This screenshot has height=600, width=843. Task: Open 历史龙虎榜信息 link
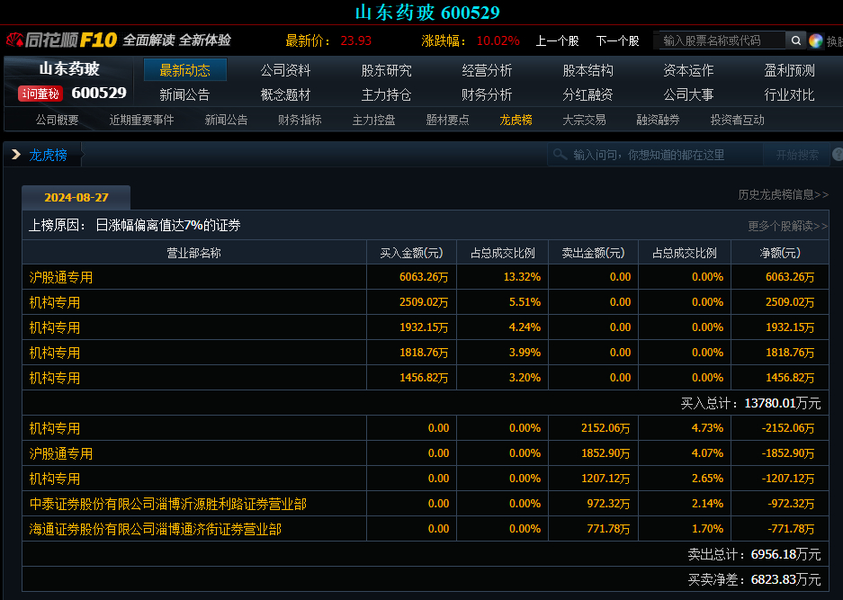[783, 195]
